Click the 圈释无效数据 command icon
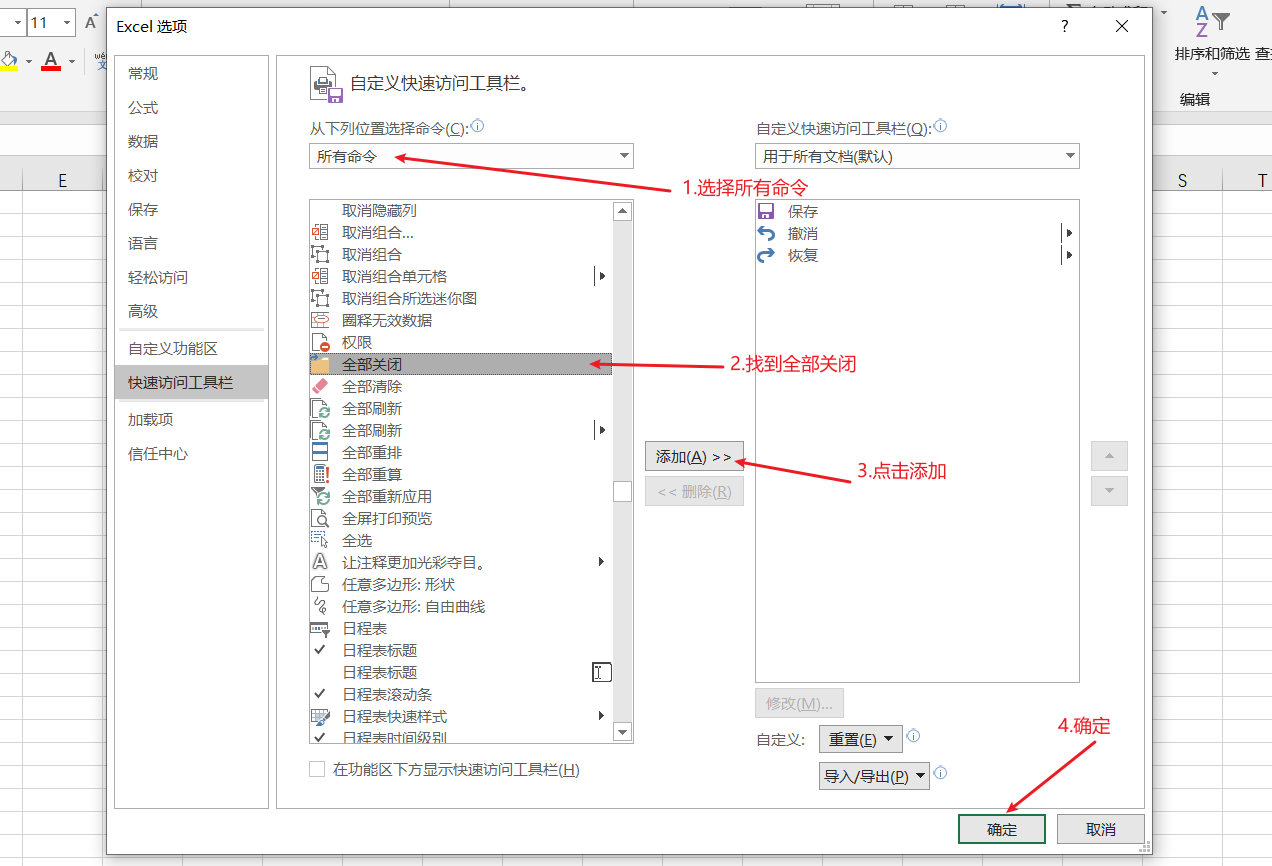The width and height of the screenshot is (1272, 866). (320, 320)
